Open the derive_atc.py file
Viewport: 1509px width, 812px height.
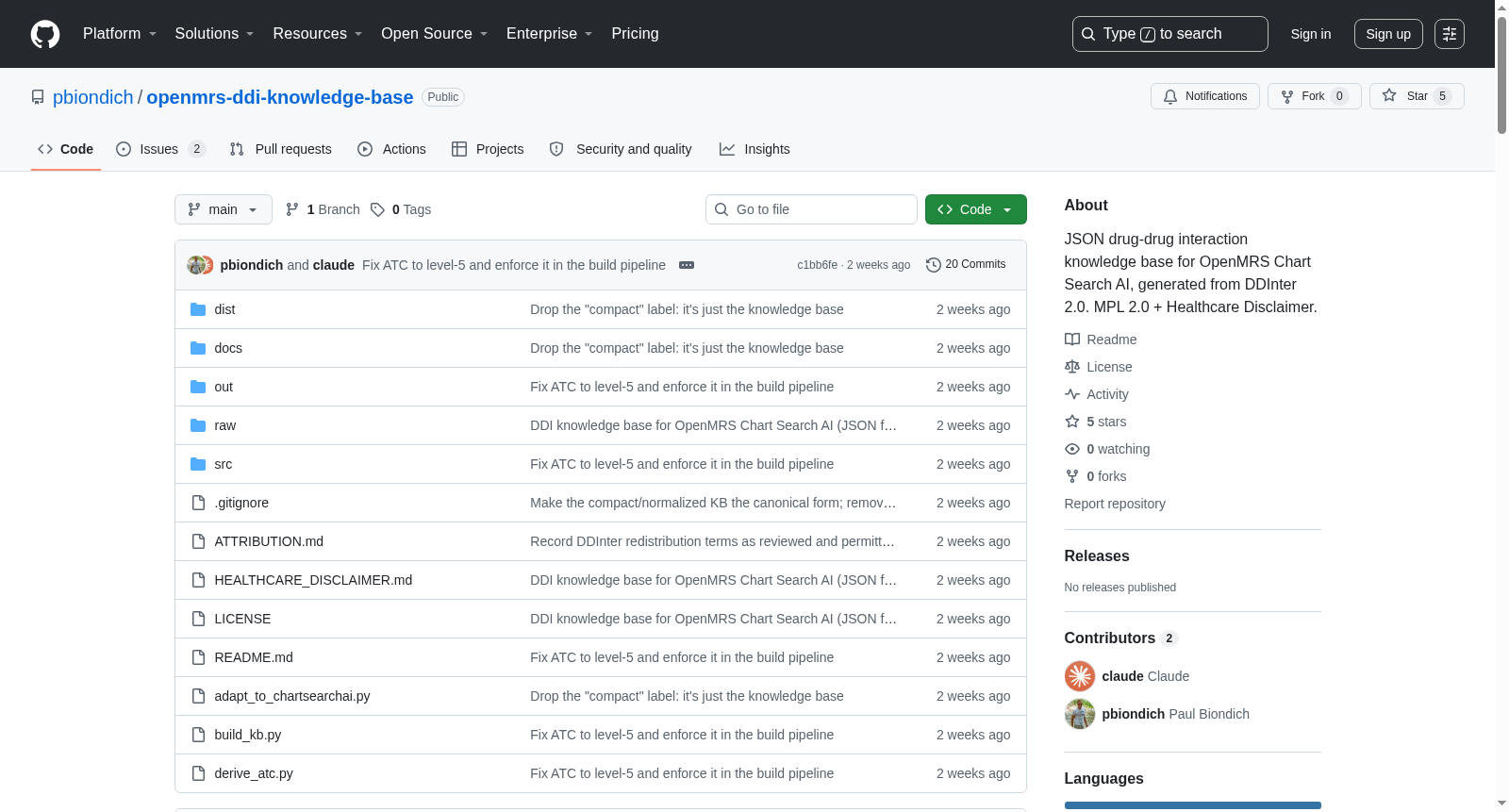click(x=254, y=773)
